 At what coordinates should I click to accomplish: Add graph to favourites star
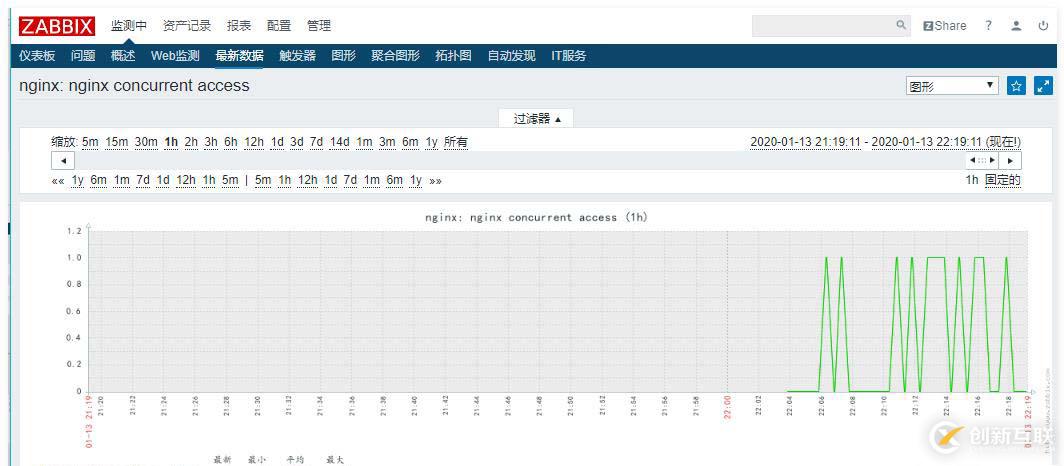coord(1016,86)
